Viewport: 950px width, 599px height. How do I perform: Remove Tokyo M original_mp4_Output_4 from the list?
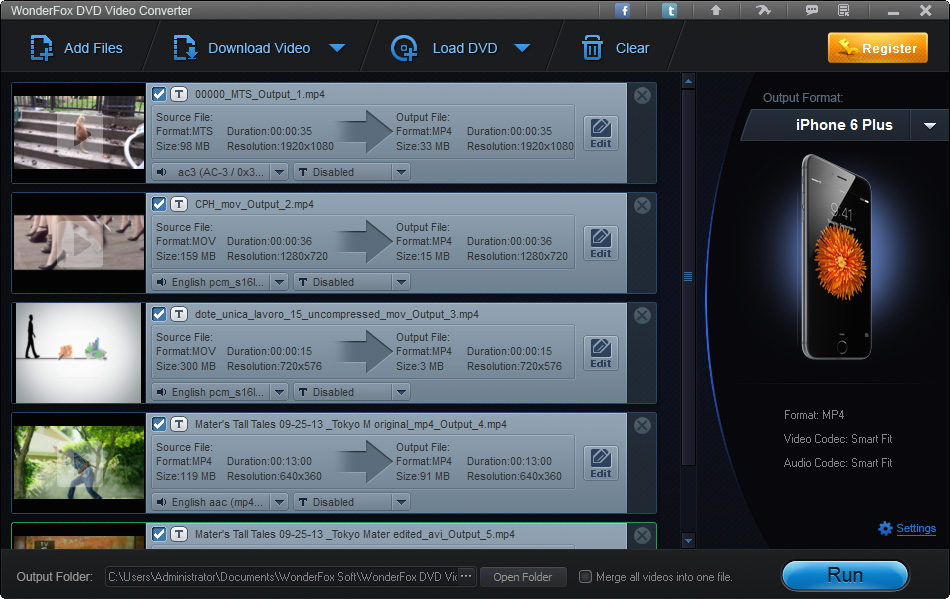642,425
